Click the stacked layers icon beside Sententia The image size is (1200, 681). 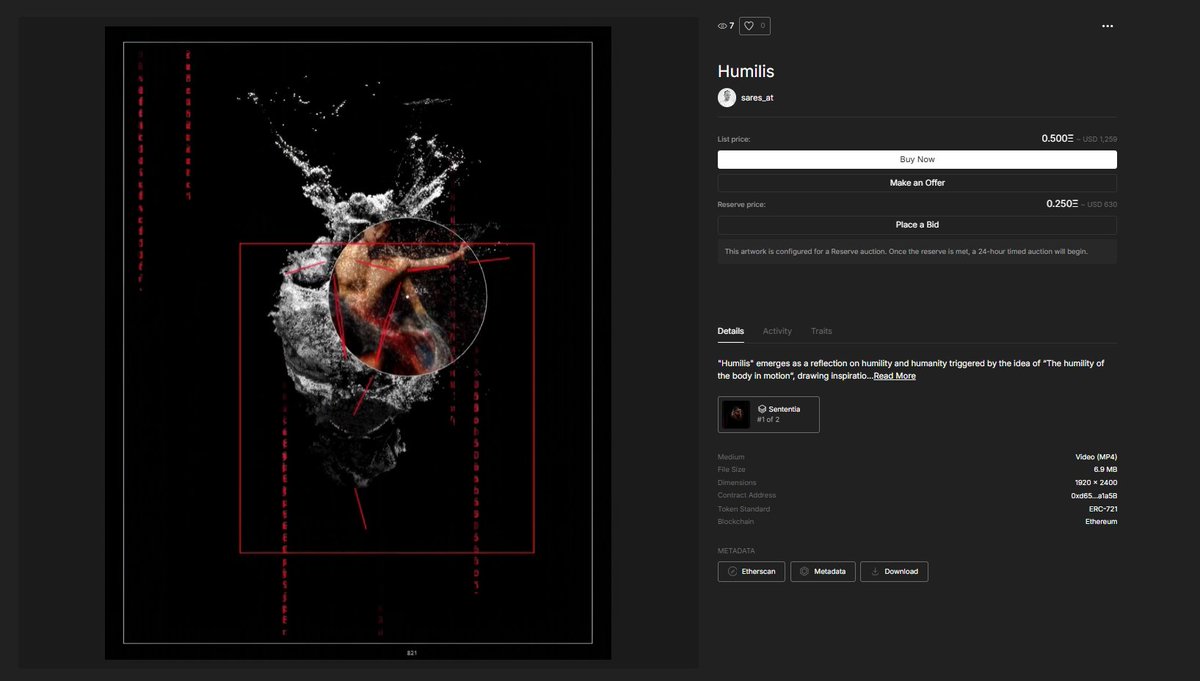[x=762, y=409]
